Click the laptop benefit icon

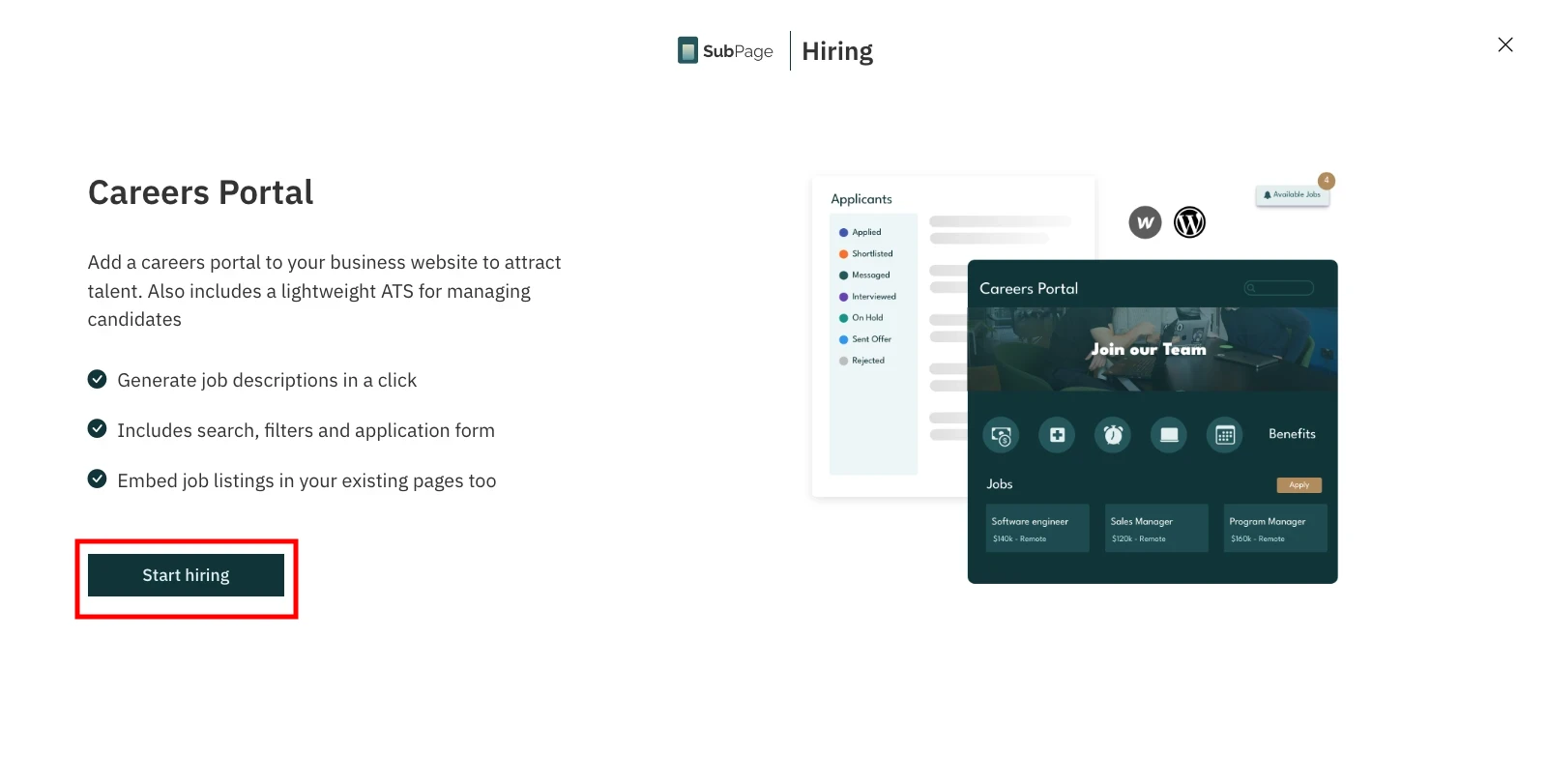point(1169,435)
